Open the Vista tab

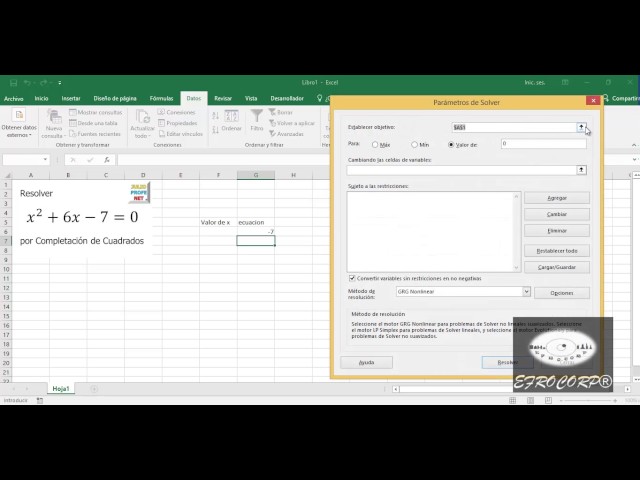[251, 98]
